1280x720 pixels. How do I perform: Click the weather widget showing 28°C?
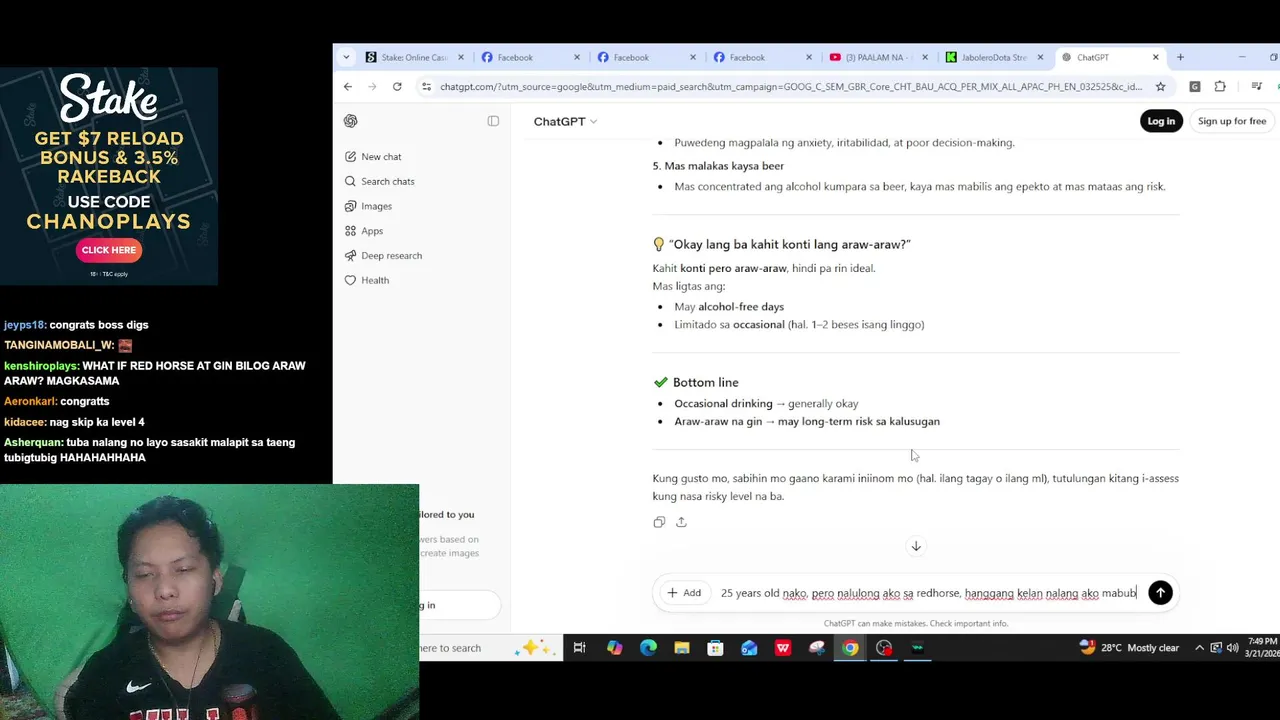[1130, 648]
